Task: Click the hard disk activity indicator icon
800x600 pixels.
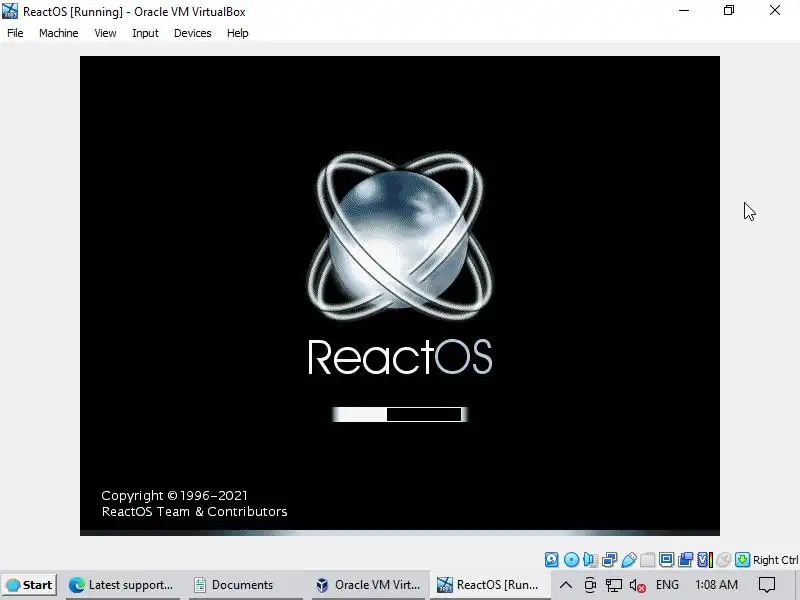Action: pos(552,560)
